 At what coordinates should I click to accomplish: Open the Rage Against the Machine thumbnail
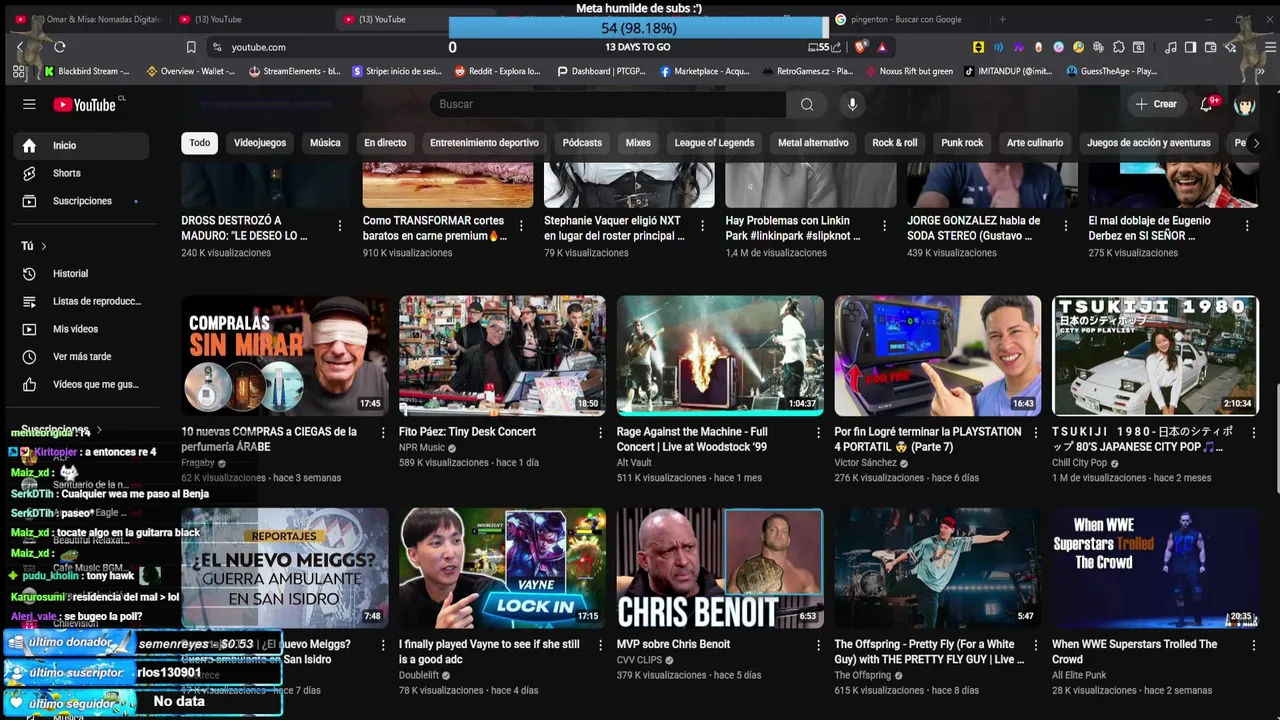point(720,355)
